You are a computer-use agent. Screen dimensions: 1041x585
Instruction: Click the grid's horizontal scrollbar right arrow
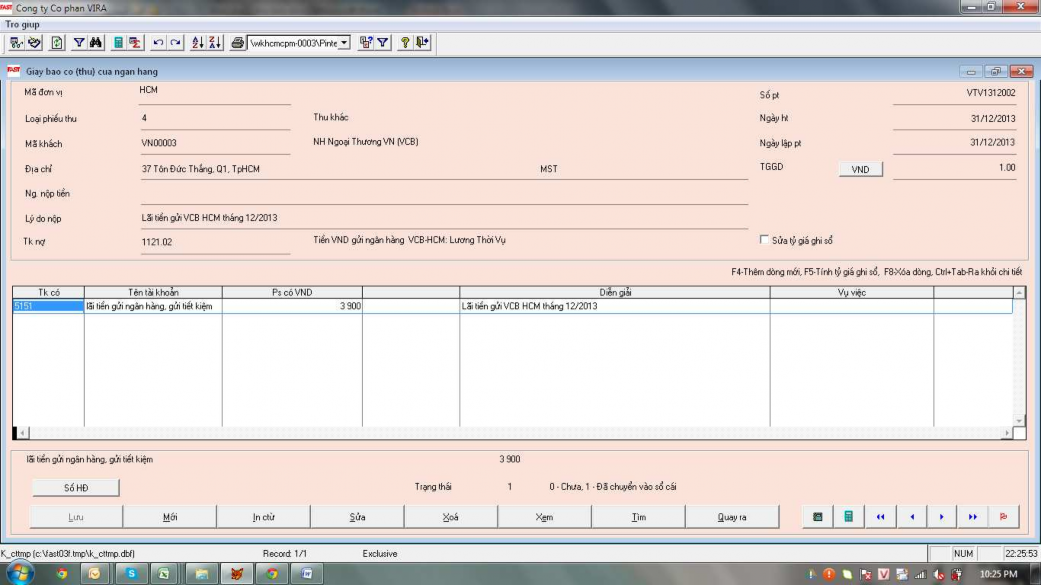pos(1006,433)
